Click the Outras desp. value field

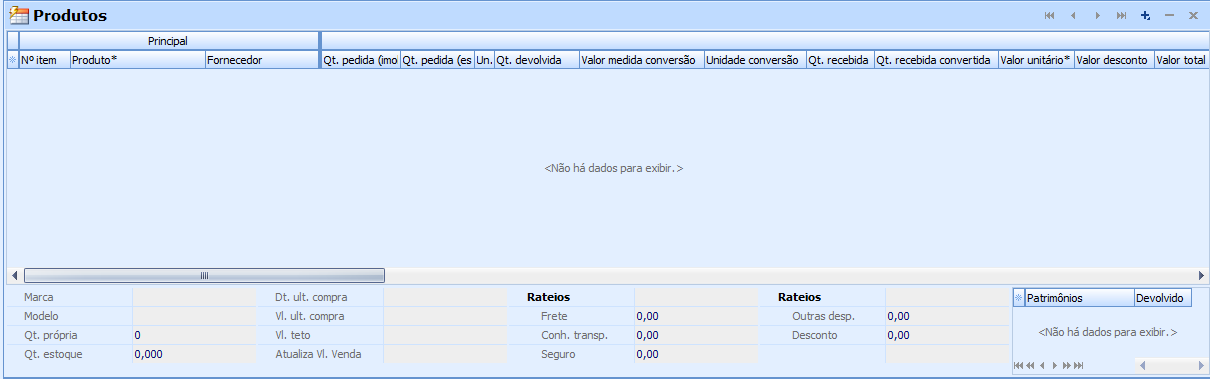click(946, 316)
